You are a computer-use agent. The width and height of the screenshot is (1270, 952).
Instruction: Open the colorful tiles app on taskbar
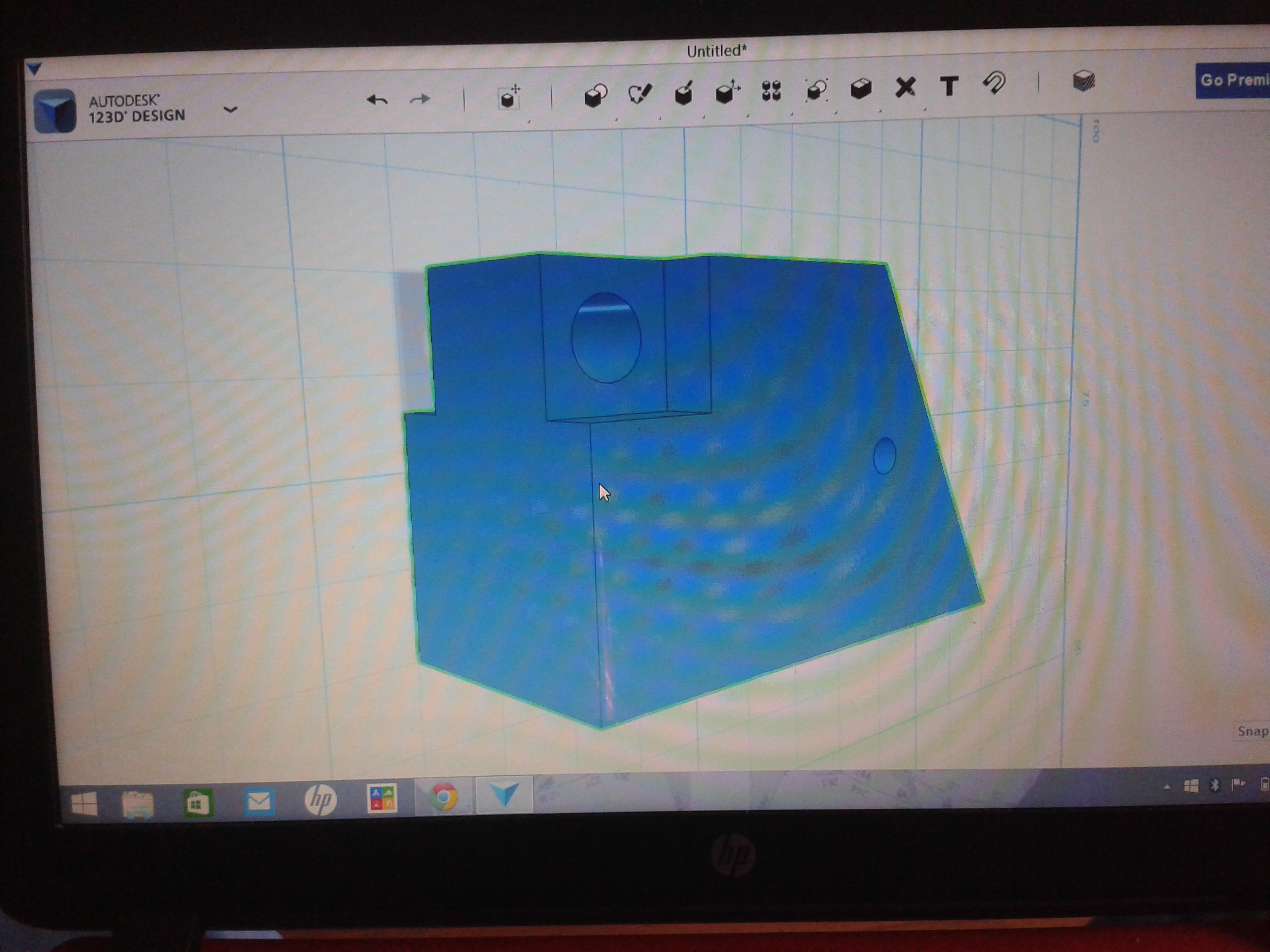[382, 798]
